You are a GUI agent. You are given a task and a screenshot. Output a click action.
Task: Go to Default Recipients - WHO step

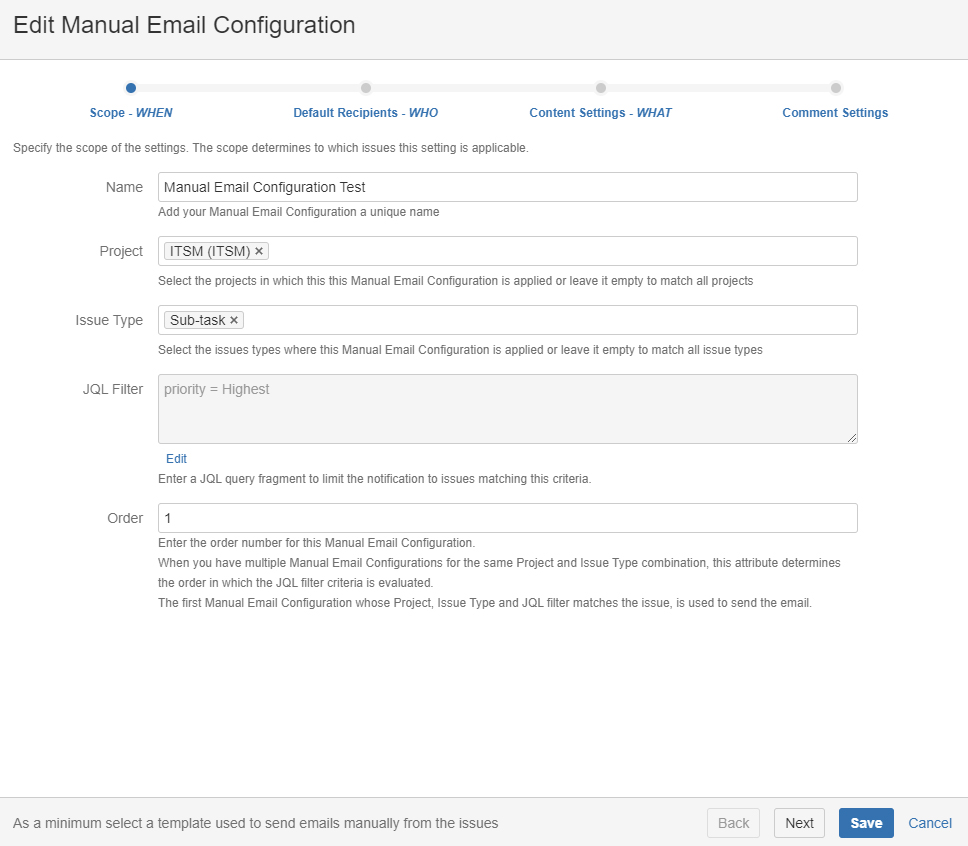365,113
